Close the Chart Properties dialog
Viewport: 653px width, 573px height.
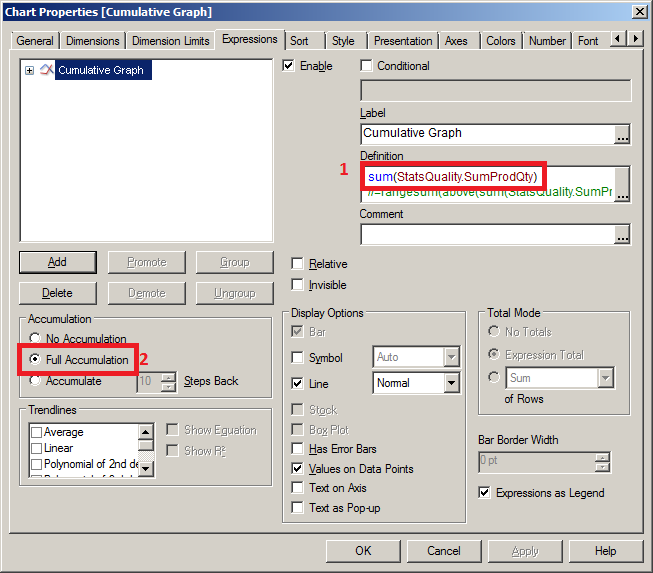click(x=640, y=12)
